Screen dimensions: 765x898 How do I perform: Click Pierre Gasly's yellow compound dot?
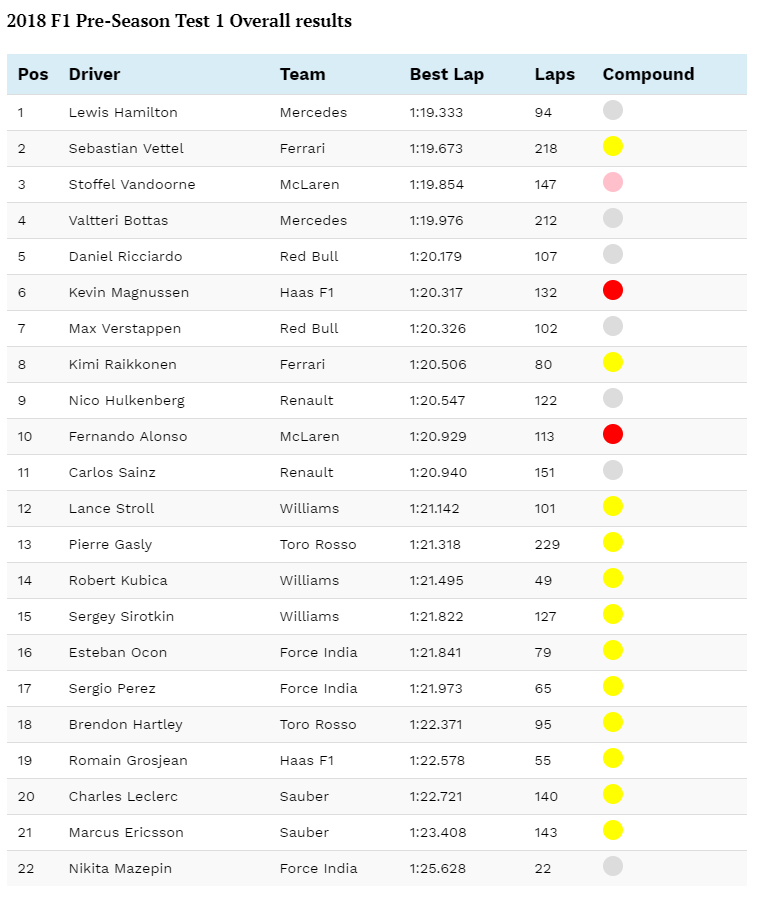point(613,542)
